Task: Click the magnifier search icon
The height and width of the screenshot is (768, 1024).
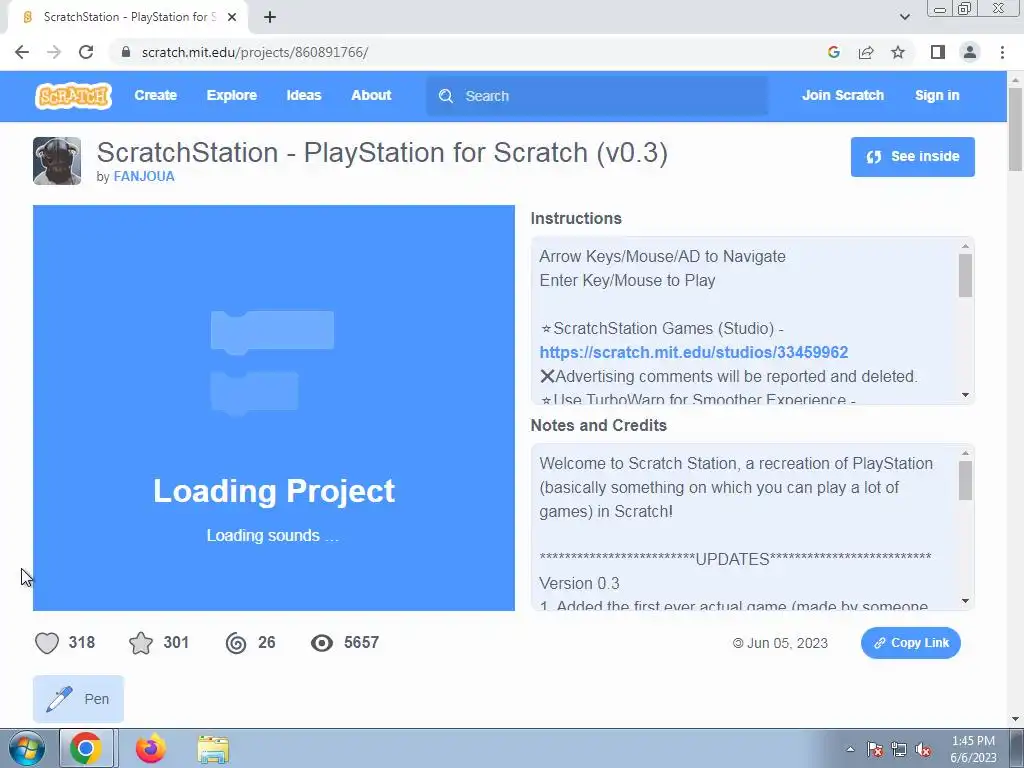Action: (446, 96)
